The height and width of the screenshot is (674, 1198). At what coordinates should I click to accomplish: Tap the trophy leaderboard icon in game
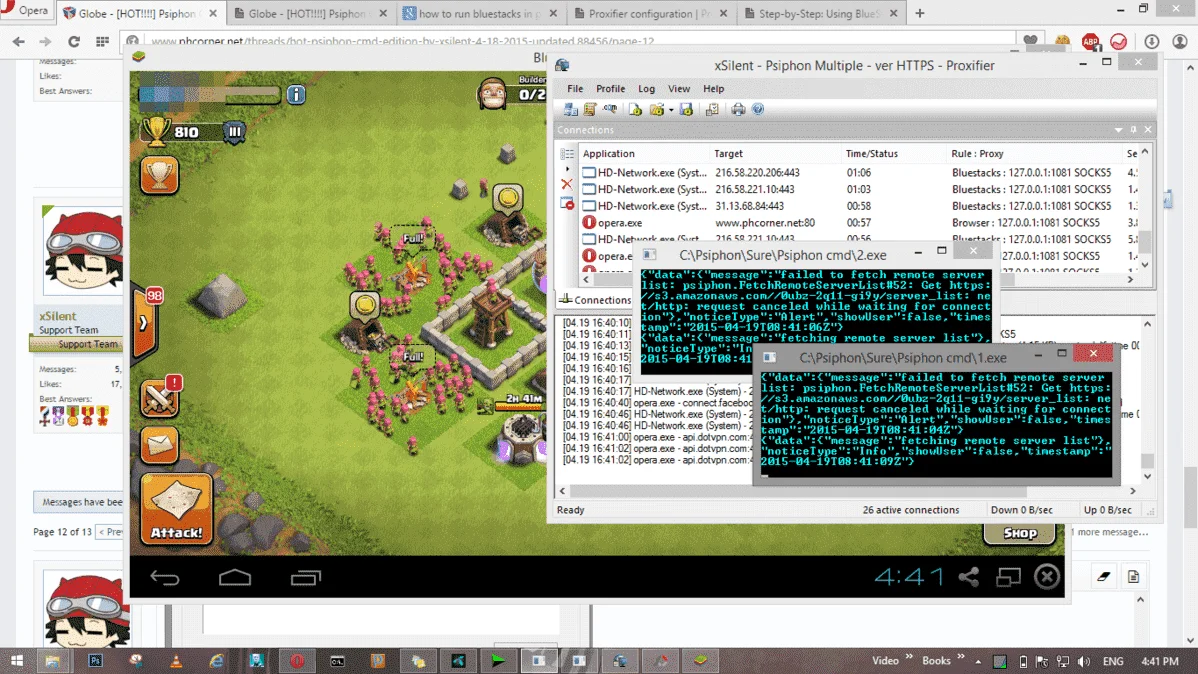pyautogui.click(x=159, y=175)
